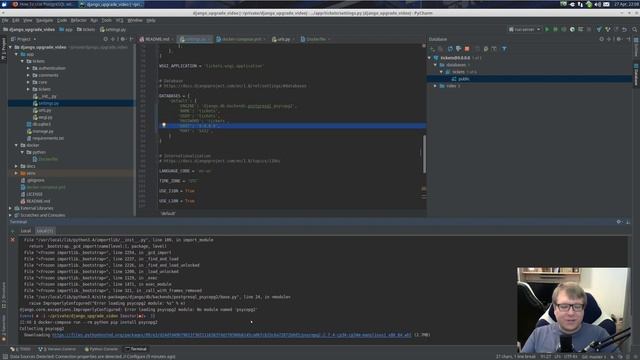
Task: Click the psycopg2 download URL link in terminal
Action: [231, 335]
